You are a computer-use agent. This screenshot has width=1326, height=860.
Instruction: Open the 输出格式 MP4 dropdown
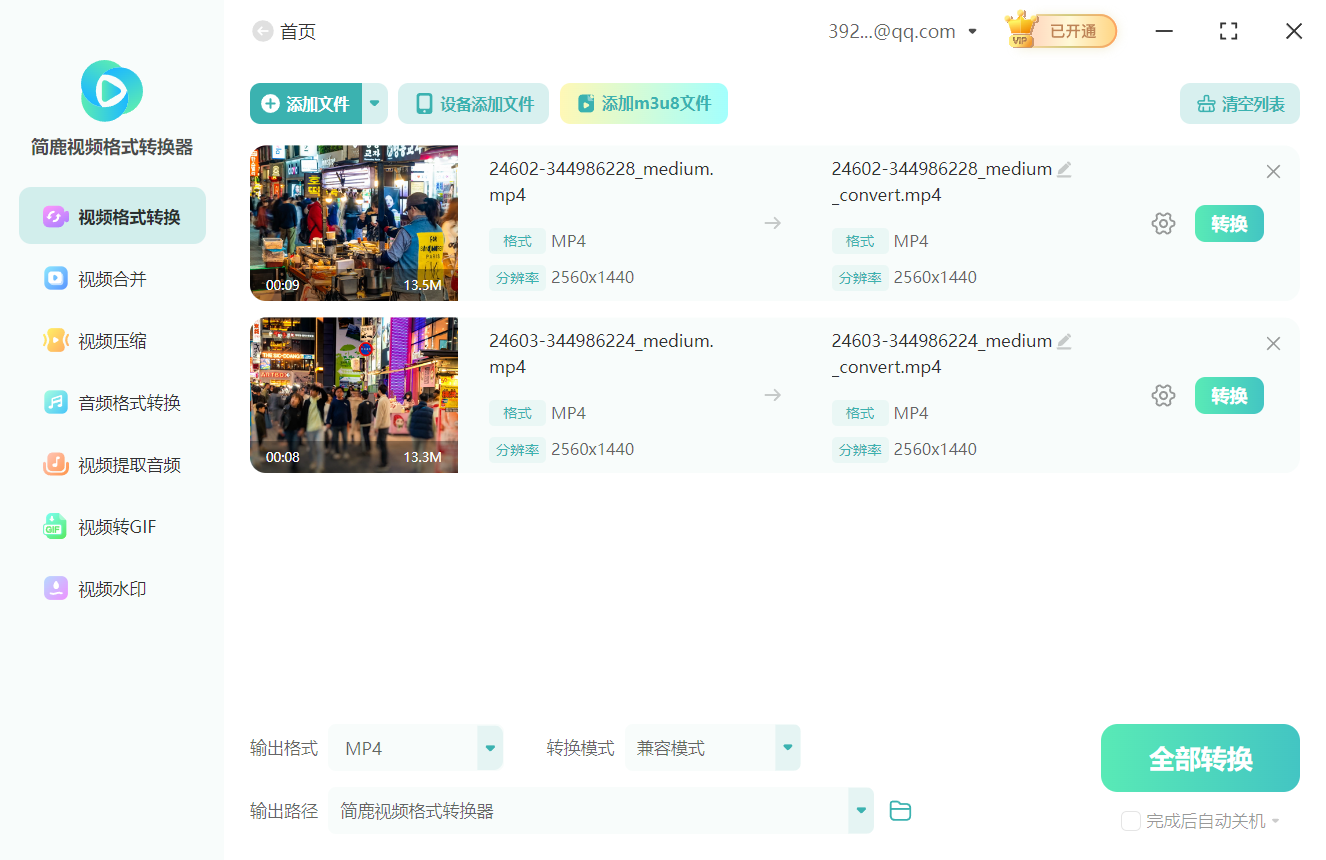489,747
